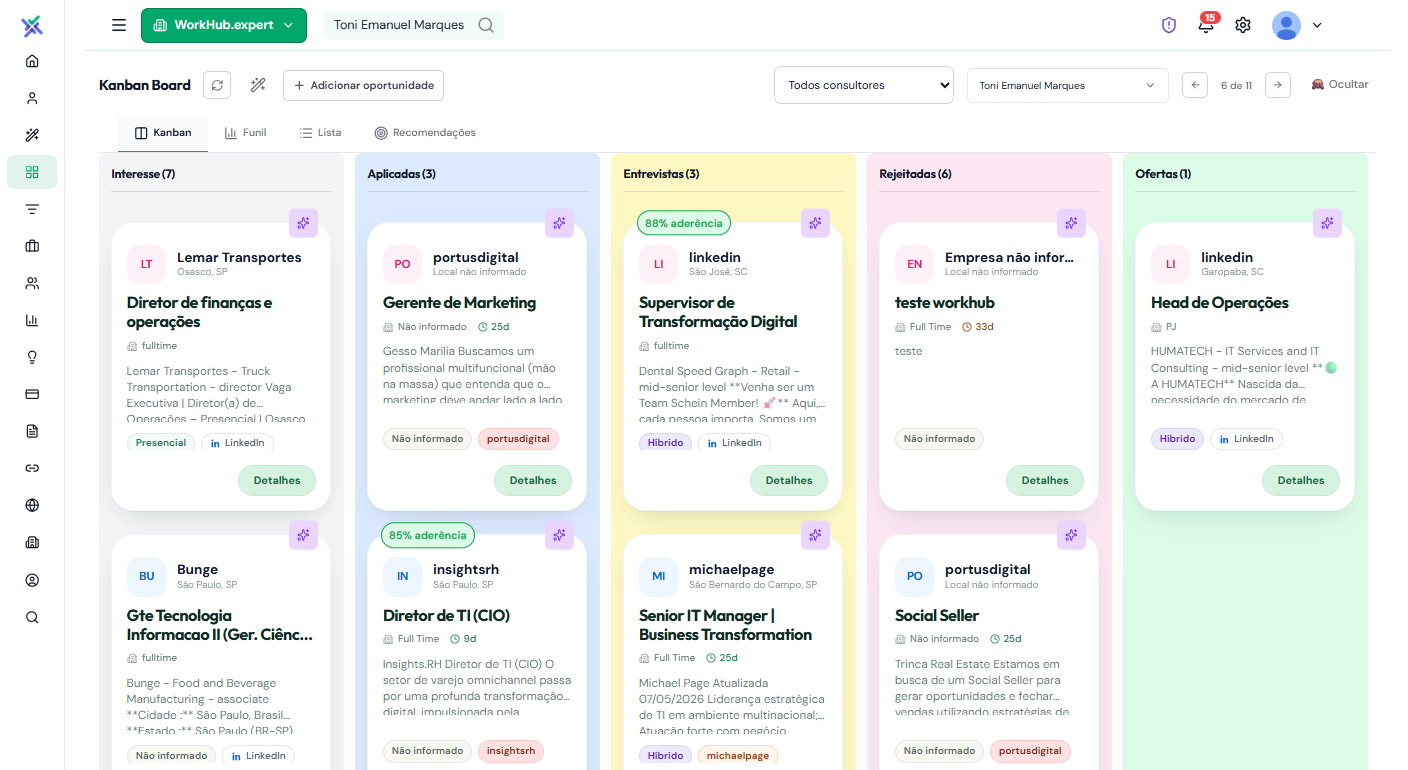Open the briefcase icon in sidebar
The height and width of the screenshot is (770, 1408).
click(x=32, y=246)
